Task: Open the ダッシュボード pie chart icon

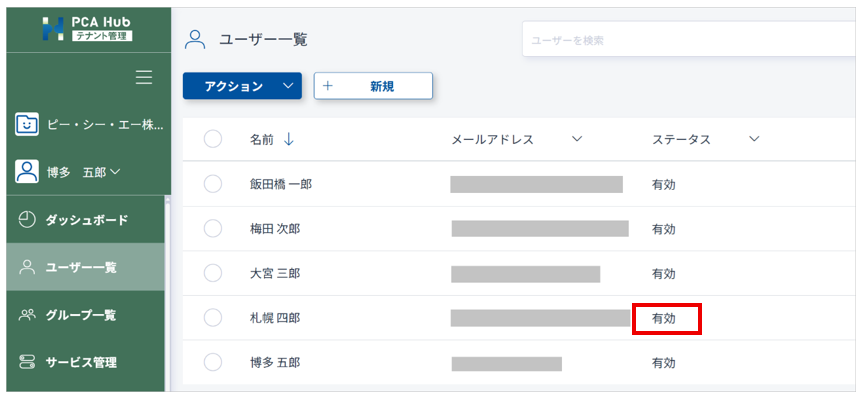Action: 26,220
